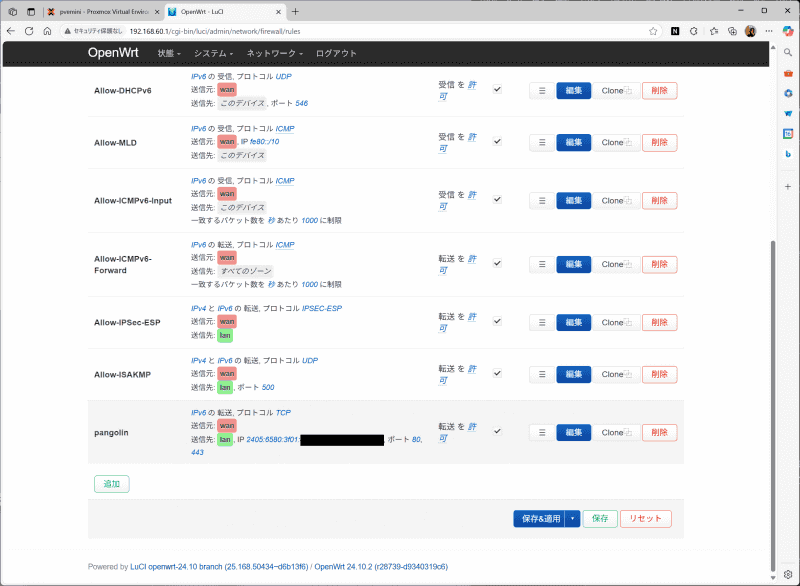800x586 pixels.
Task: Switch to the Proxmox Virtual Environment tab
Action: coord(104,12)
